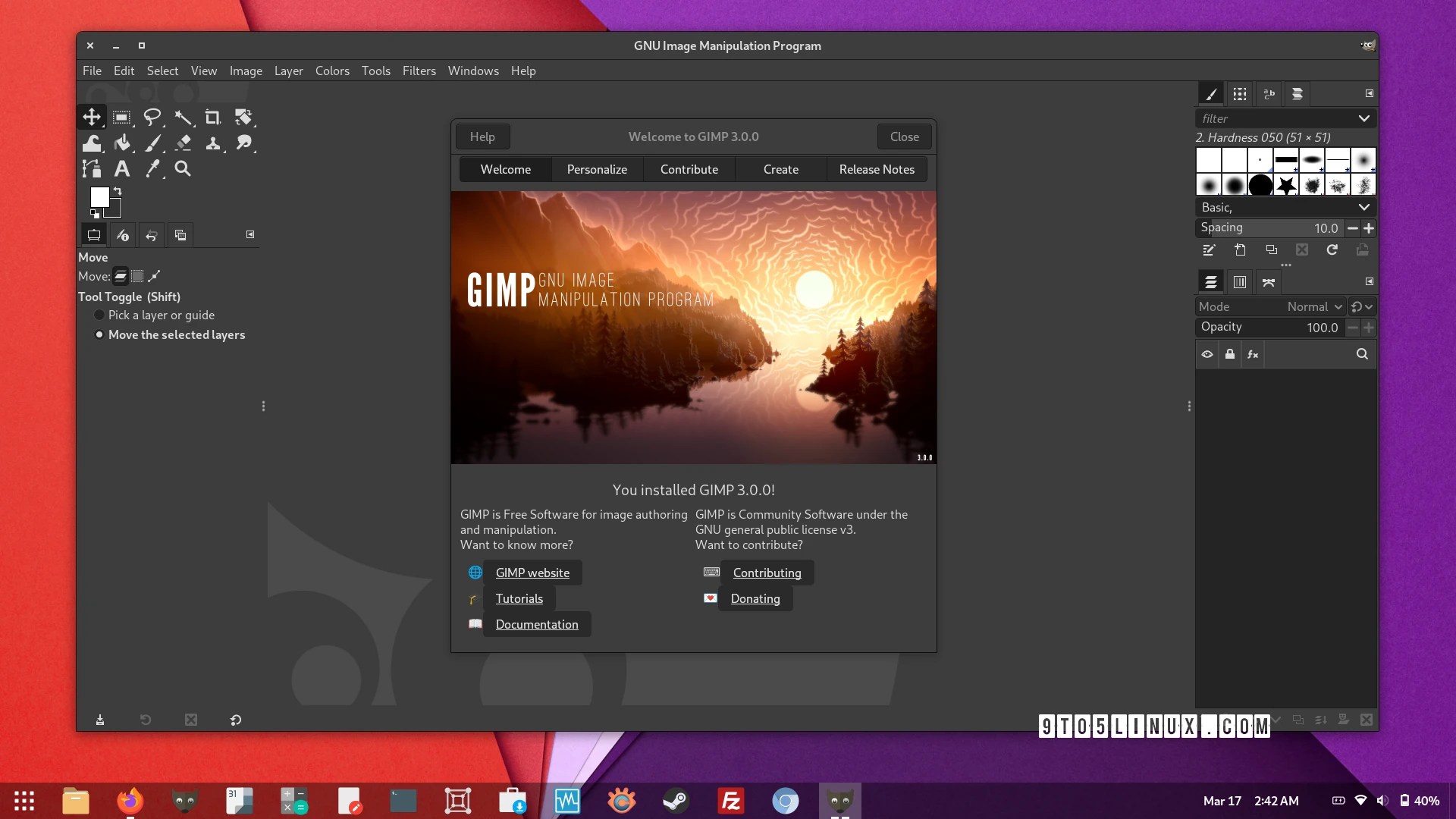
Task: Open the GIMP website link
Action: pyautogui.click(x=532, y=573)
